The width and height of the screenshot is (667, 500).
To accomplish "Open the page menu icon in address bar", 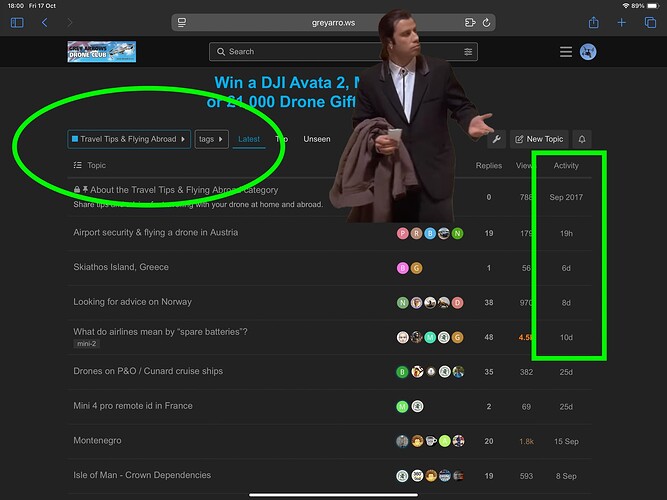I will tap(182, 23).
